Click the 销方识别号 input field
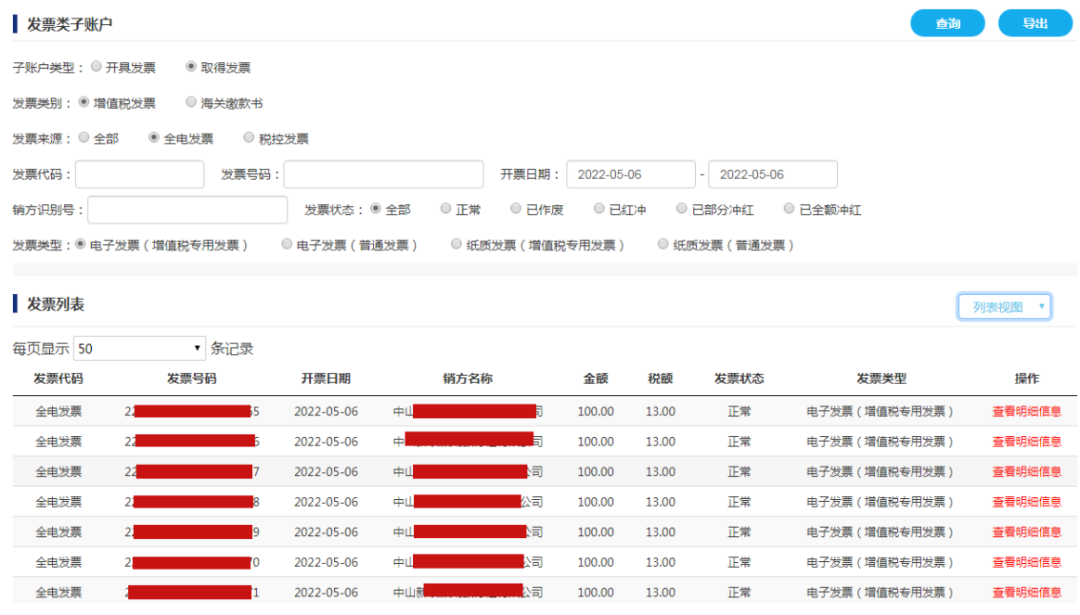The image size is (1080, 615). [188, 210]
